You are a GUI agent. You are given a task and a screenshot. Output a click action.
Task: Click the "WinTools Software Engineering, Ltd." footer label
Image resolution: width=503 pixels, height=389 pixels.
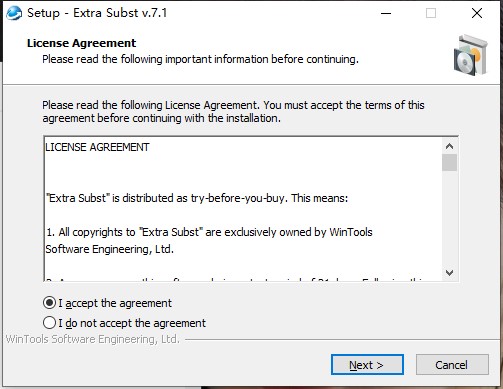[x=93, y=339]
